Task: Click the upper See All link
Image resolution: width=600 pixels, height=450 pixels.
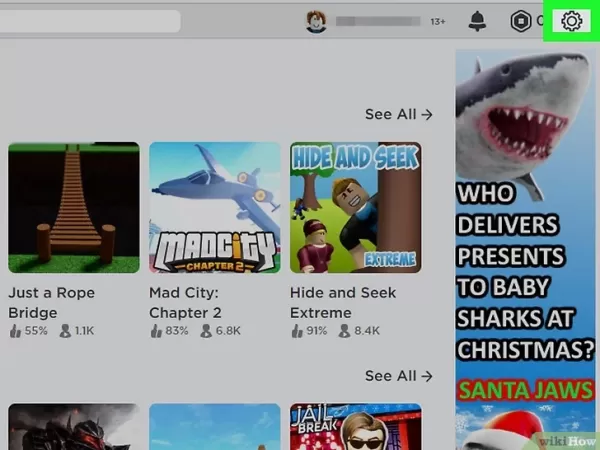Action: click(x=399, y=114)
